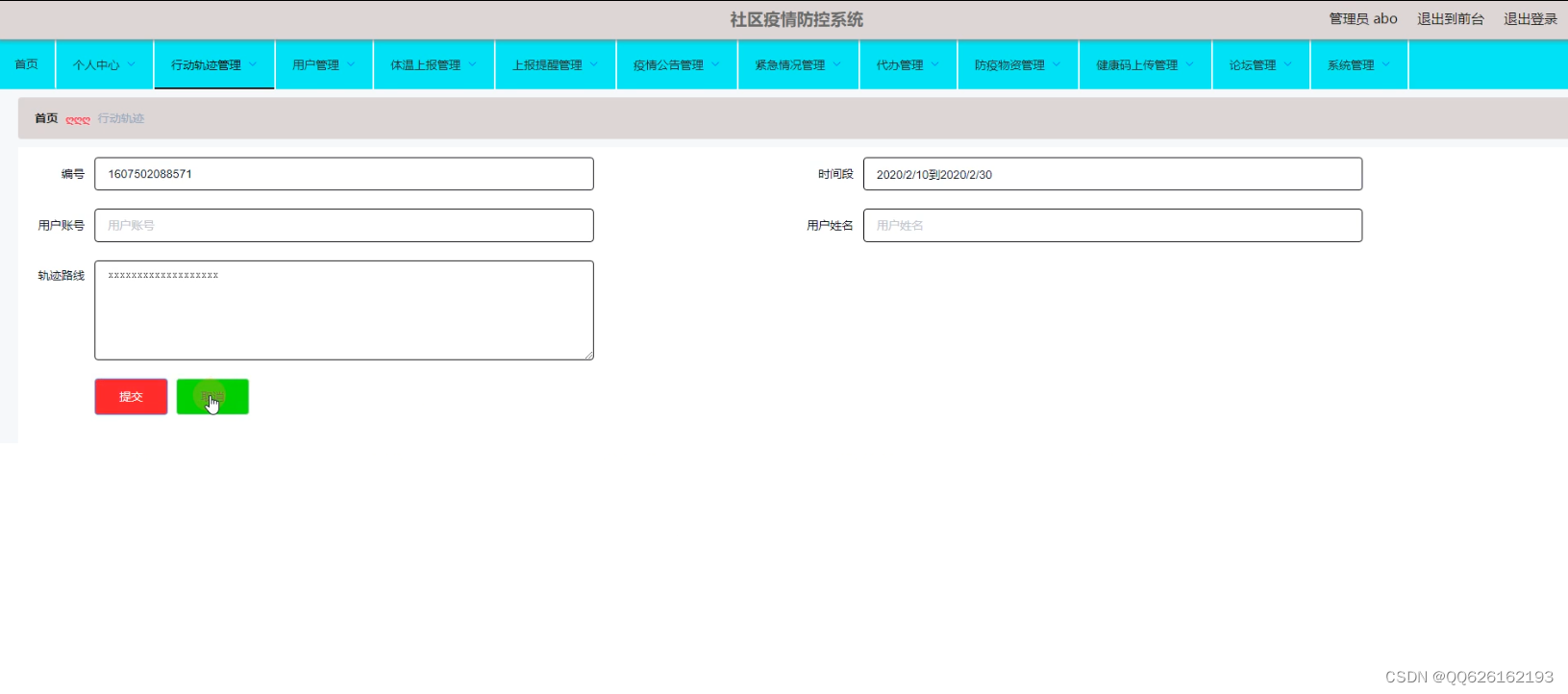
Task: Click the green button beside 提交
Action: pos(212,397)
